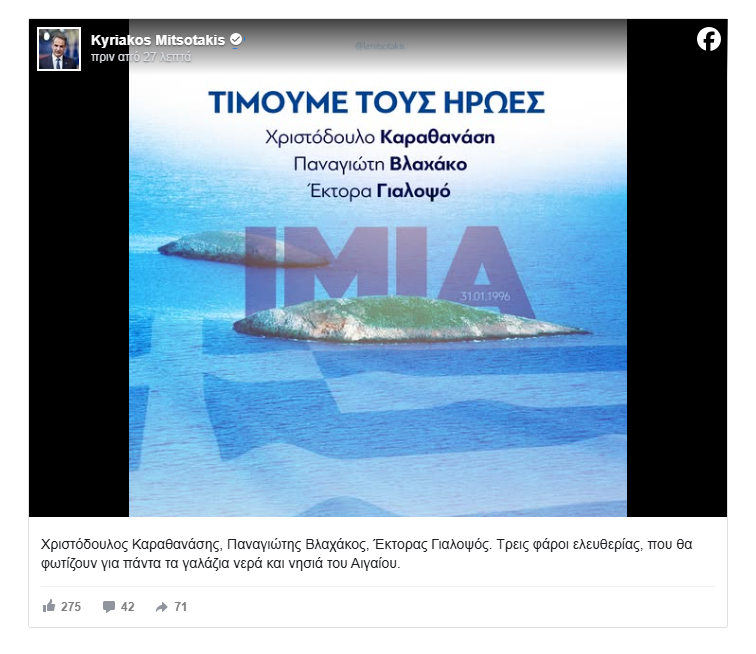Click the @kmitsotakis watermark
Image resolution: width=756 pixels, height=654 pixels.
pos(379,46)
